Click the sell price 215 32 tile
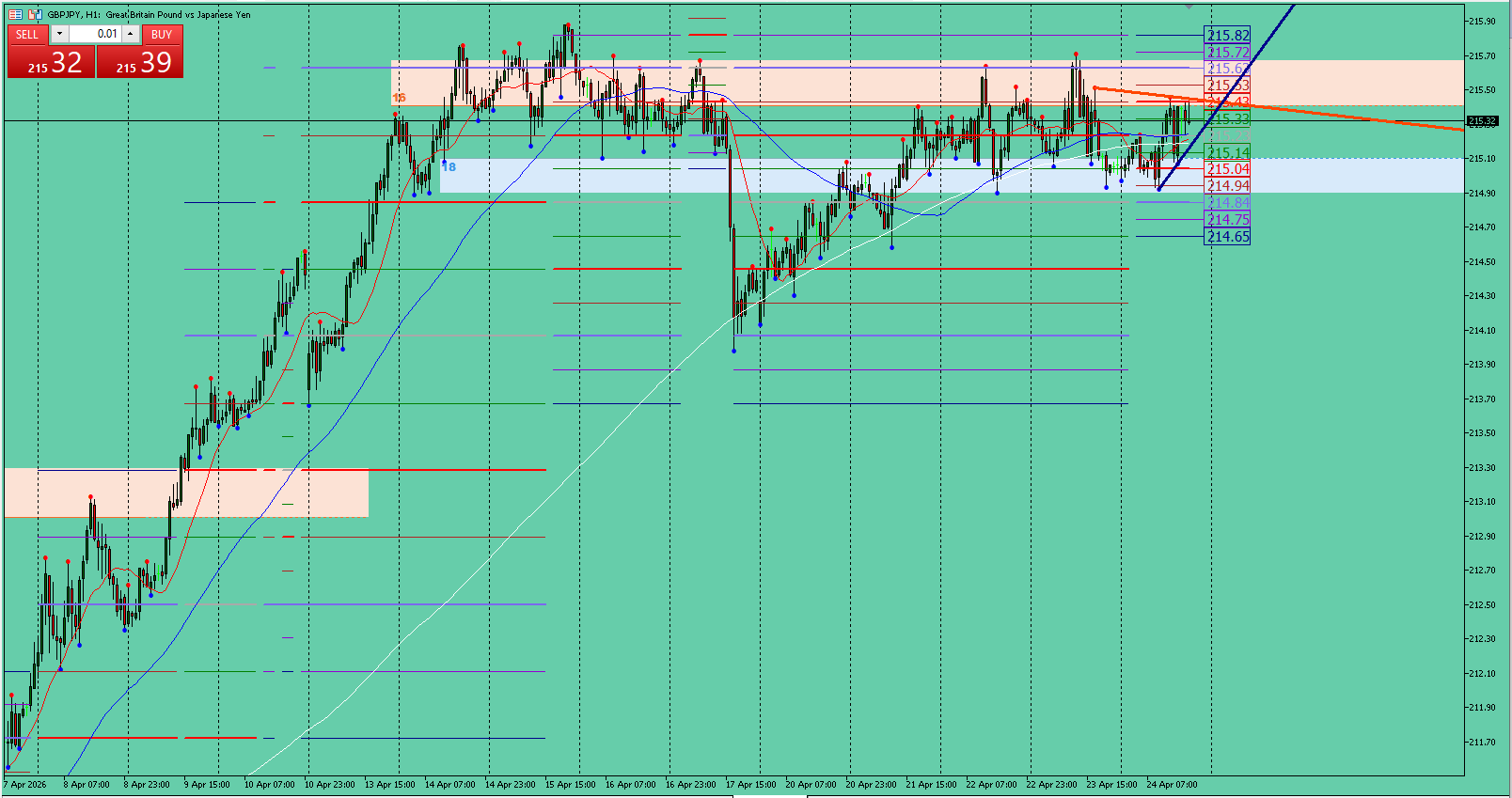The height and width of the screenshot is (798, 1512). pyautogui.click(x=51, y=62)
